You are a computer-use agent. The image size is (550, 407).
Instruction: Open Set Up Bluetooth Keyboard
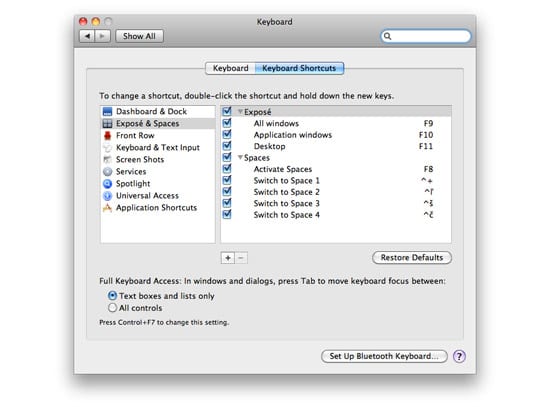[384, 356]
